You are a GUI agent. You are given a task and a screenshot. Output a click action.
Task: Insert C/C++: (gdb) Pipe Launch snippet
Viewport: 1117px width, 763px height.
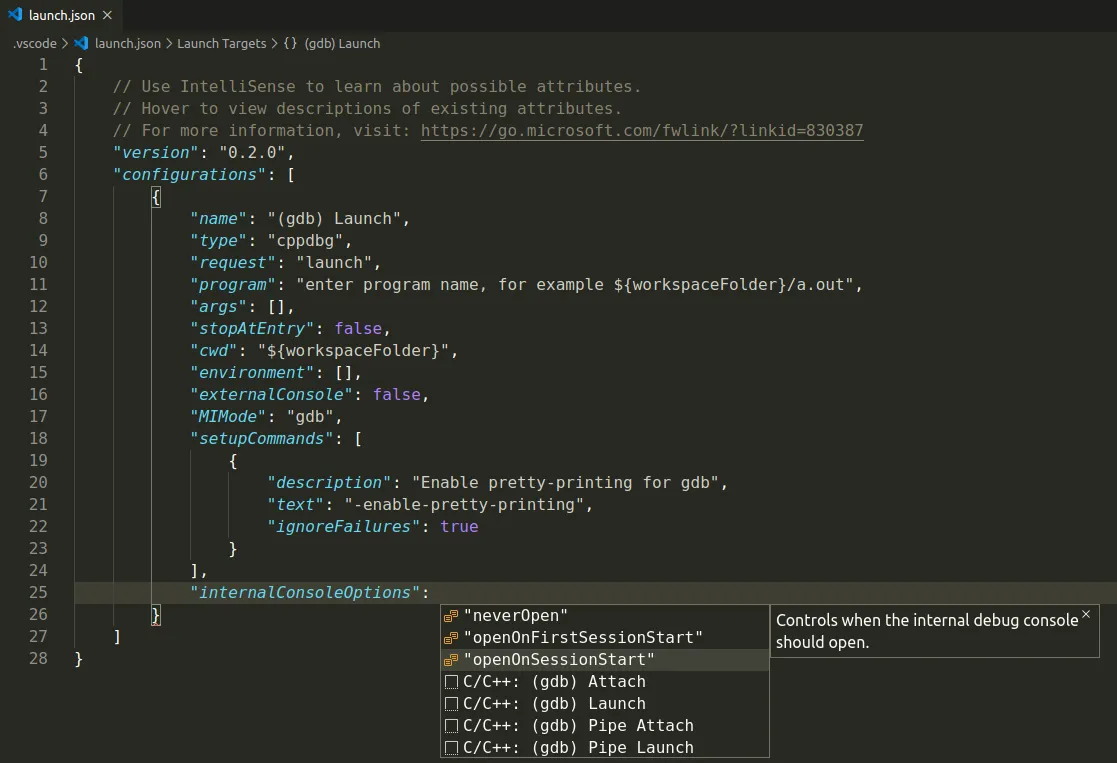click(x=605, y=747)
